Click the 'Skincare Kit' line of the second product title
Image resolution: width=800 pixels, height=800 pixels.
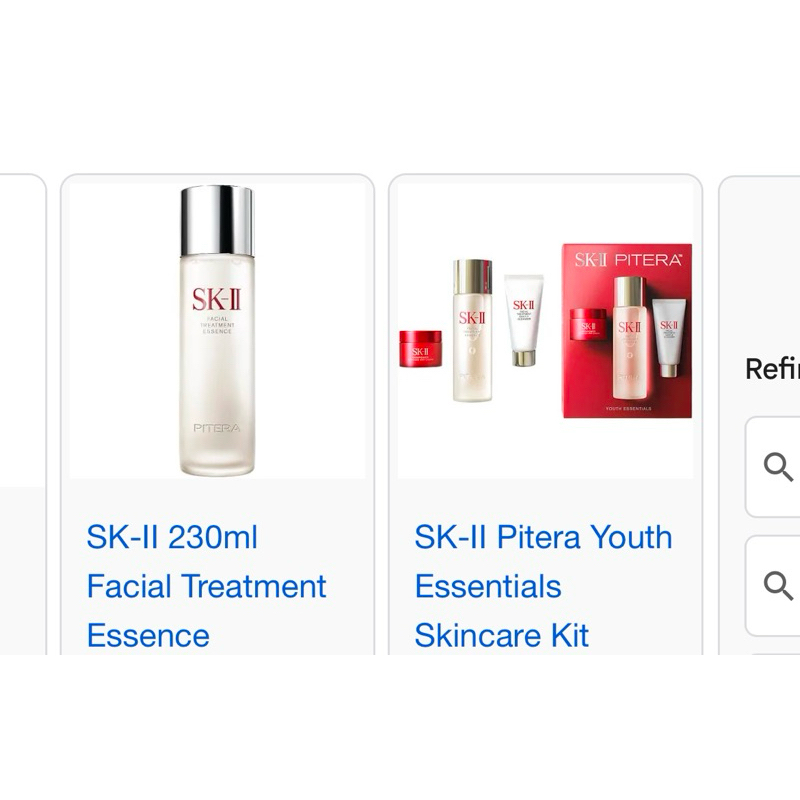pos(503,635)
